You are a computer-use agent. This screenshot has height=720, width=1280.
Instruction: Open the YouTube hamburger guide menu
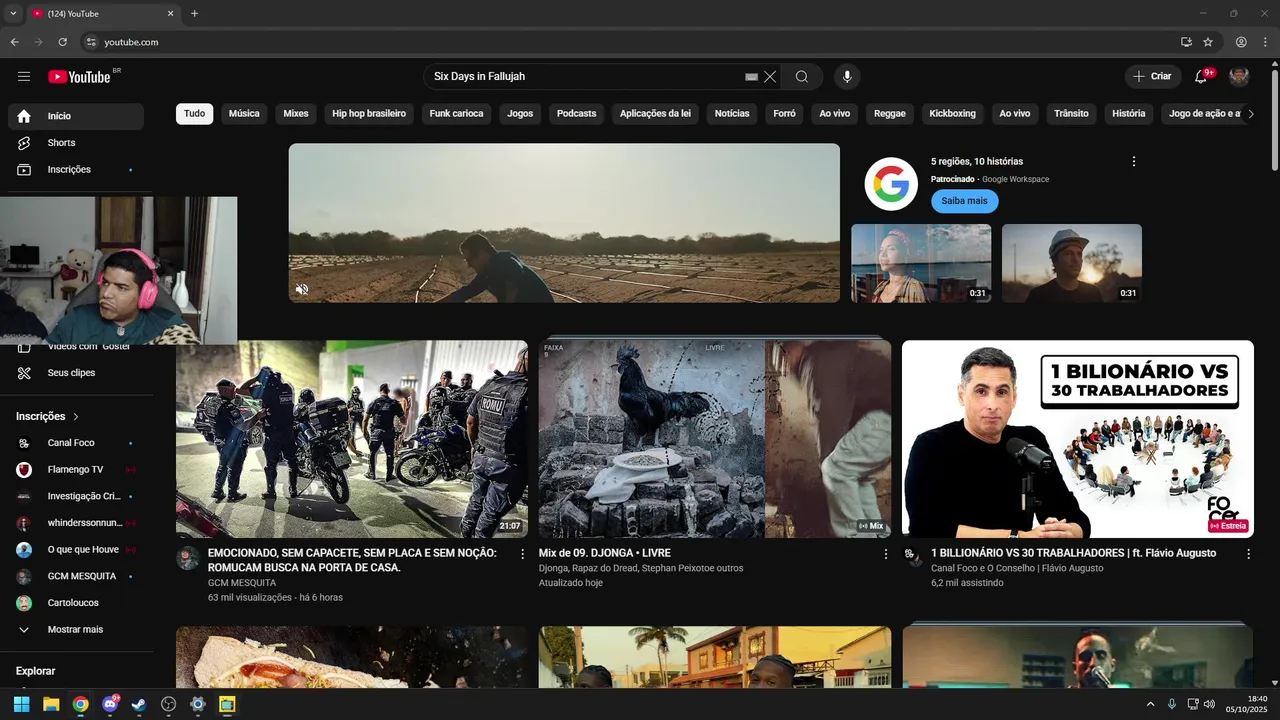[x=24, y=76]
